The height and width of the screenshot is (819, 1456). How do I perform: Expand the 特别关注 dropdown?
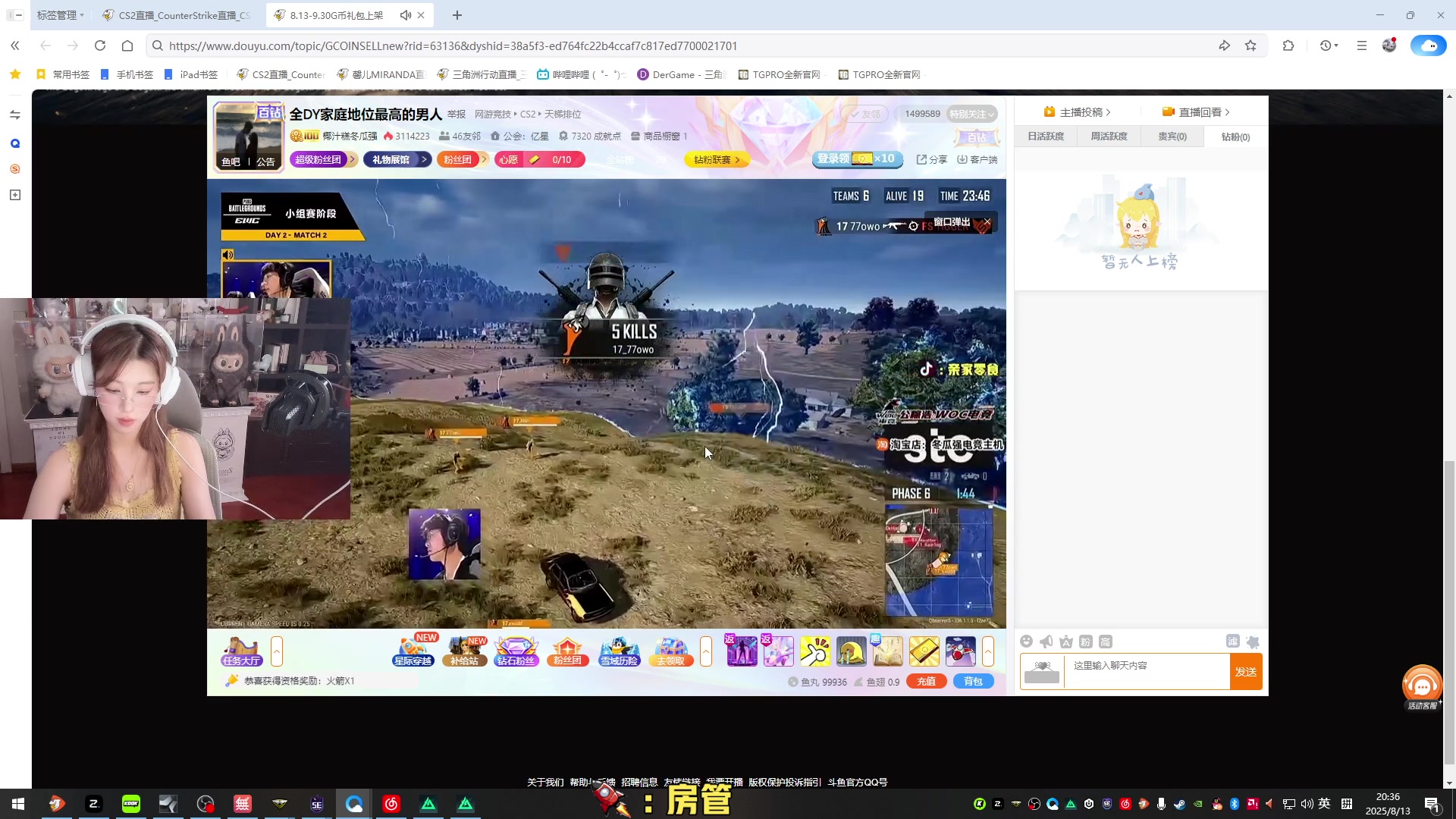(x=972, y=114)
